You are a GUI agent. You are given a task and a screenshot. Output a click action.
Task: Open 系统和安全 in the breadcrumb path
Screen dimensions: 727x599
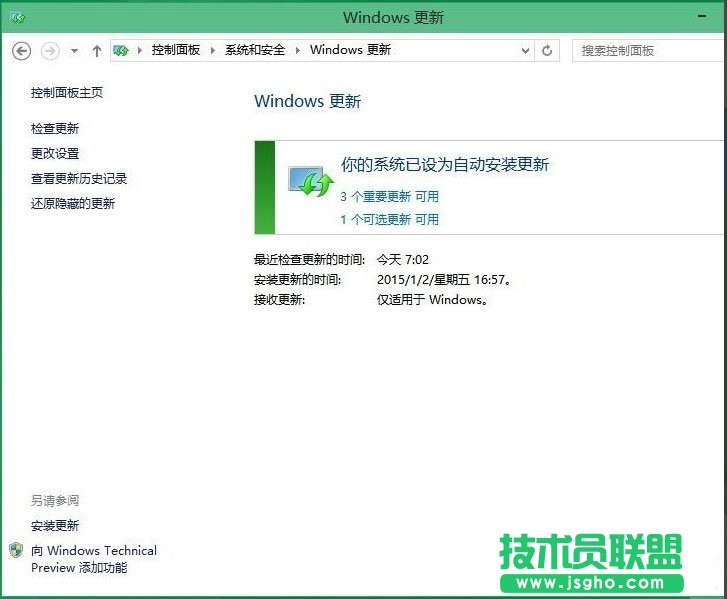tap(255, 50)
